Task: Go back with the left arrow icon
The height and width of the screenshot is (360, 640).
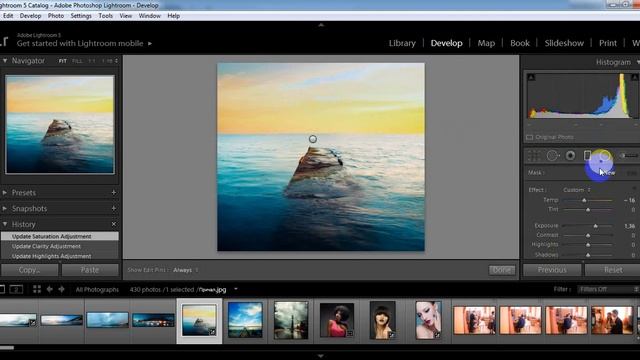Action: click(x=49, y=289)
